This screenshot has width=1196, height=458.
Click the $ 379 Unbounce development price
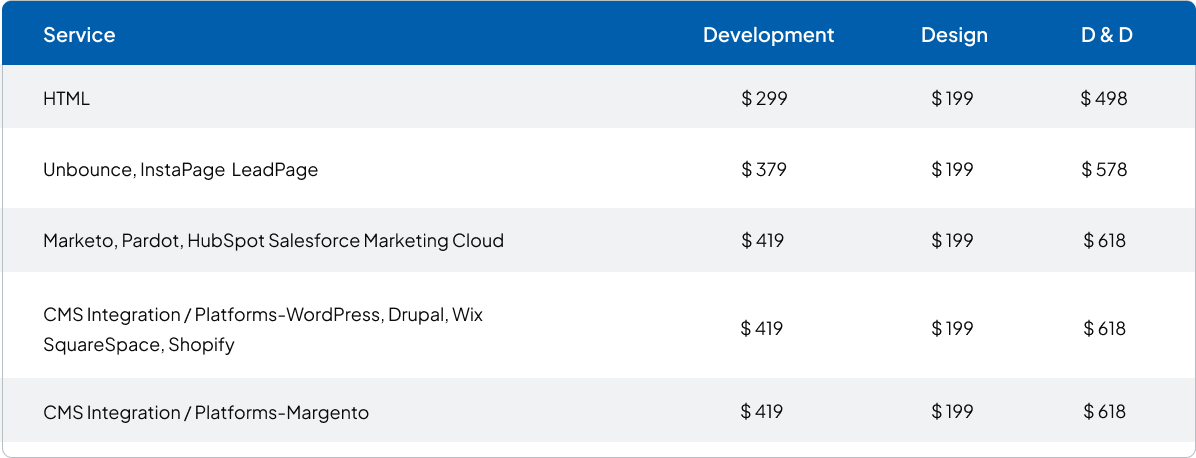764,170
